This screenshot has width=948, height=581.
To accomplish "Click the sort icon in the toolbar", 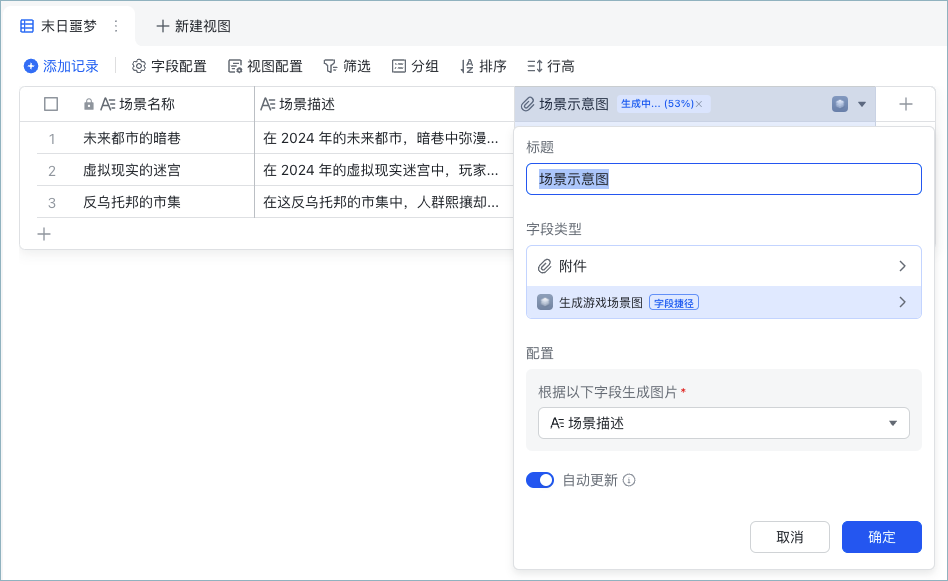I will [466, 66].
